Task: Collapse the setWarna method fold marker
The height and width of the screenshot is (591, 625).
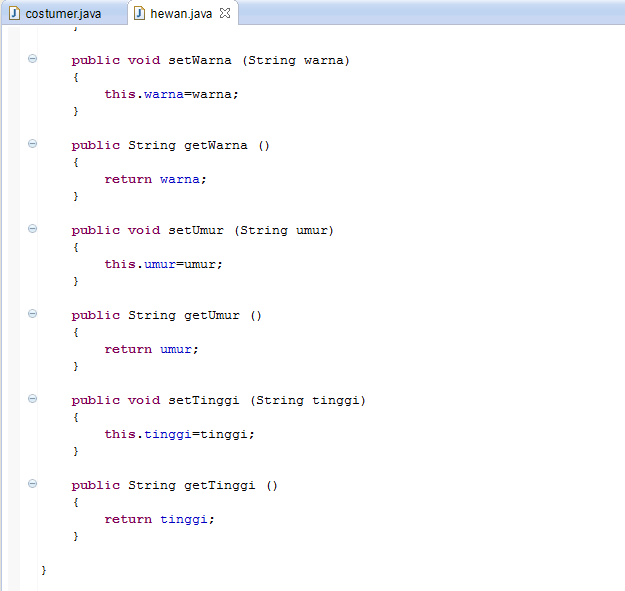Action: tap(32, 59)
